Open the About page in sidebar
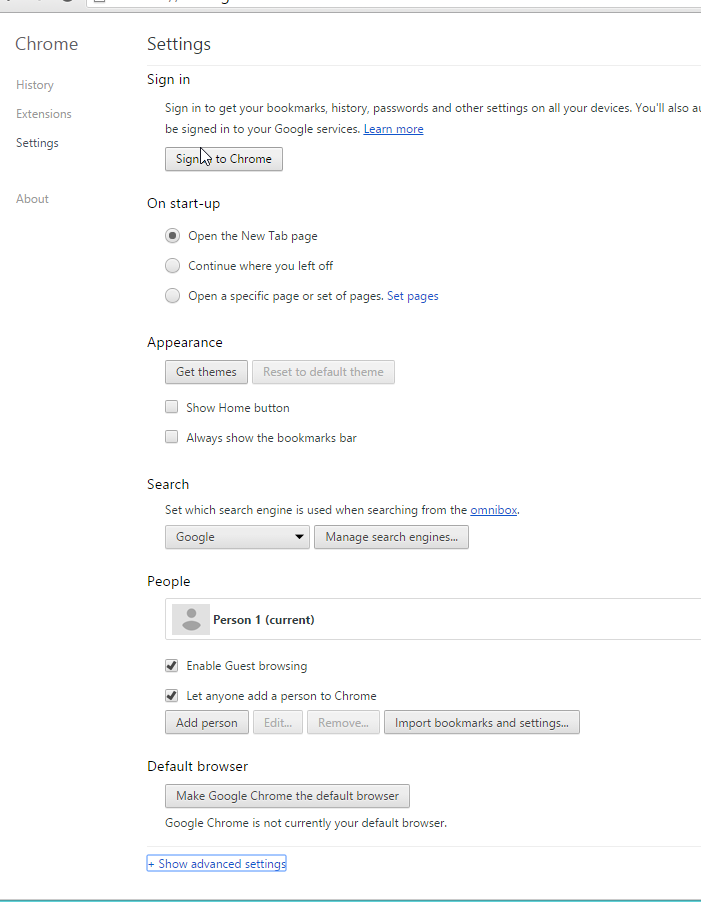The image size is (701, 902). (32, 199)
